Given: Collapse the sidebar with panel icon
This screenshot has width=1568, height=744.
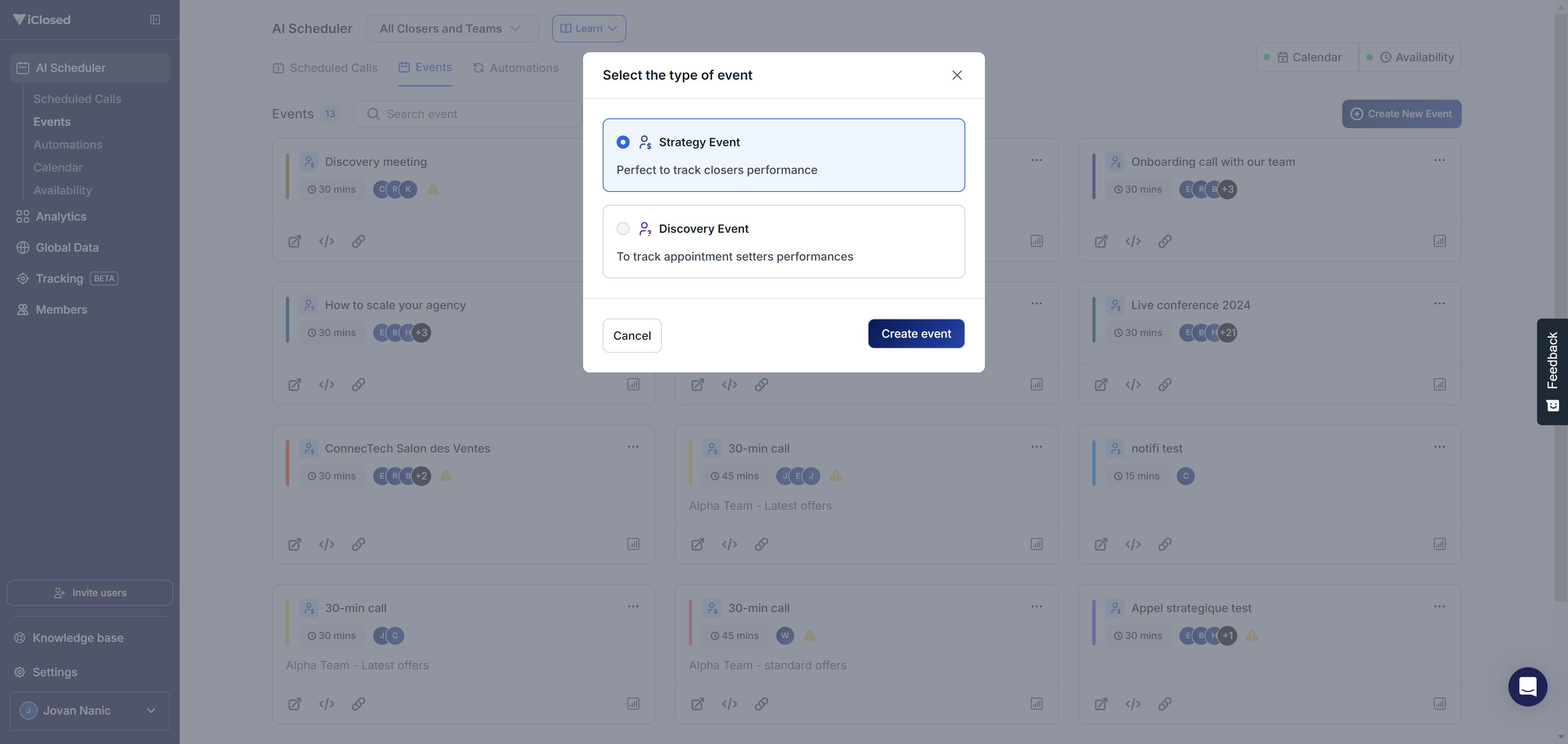Looking at the screenshot, I should coord(155,20).
